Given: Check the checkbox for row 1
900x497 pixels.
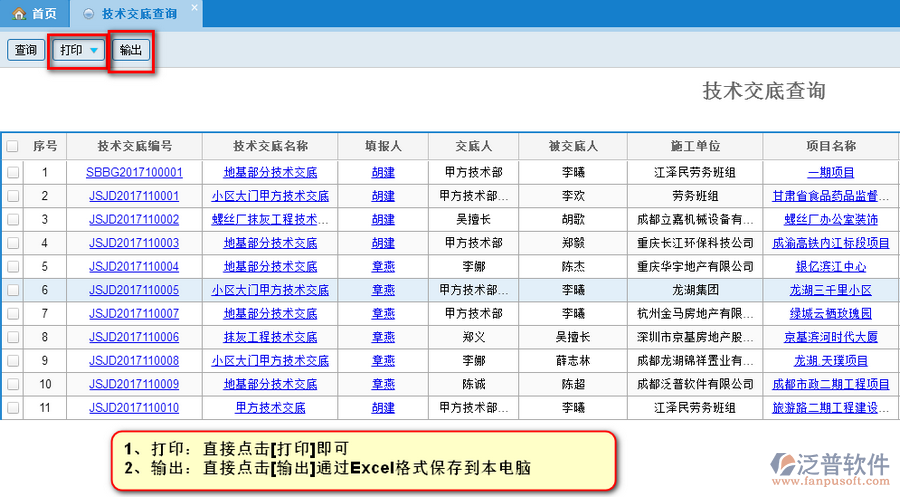Looking at the screenshot, I should (12, 172).
